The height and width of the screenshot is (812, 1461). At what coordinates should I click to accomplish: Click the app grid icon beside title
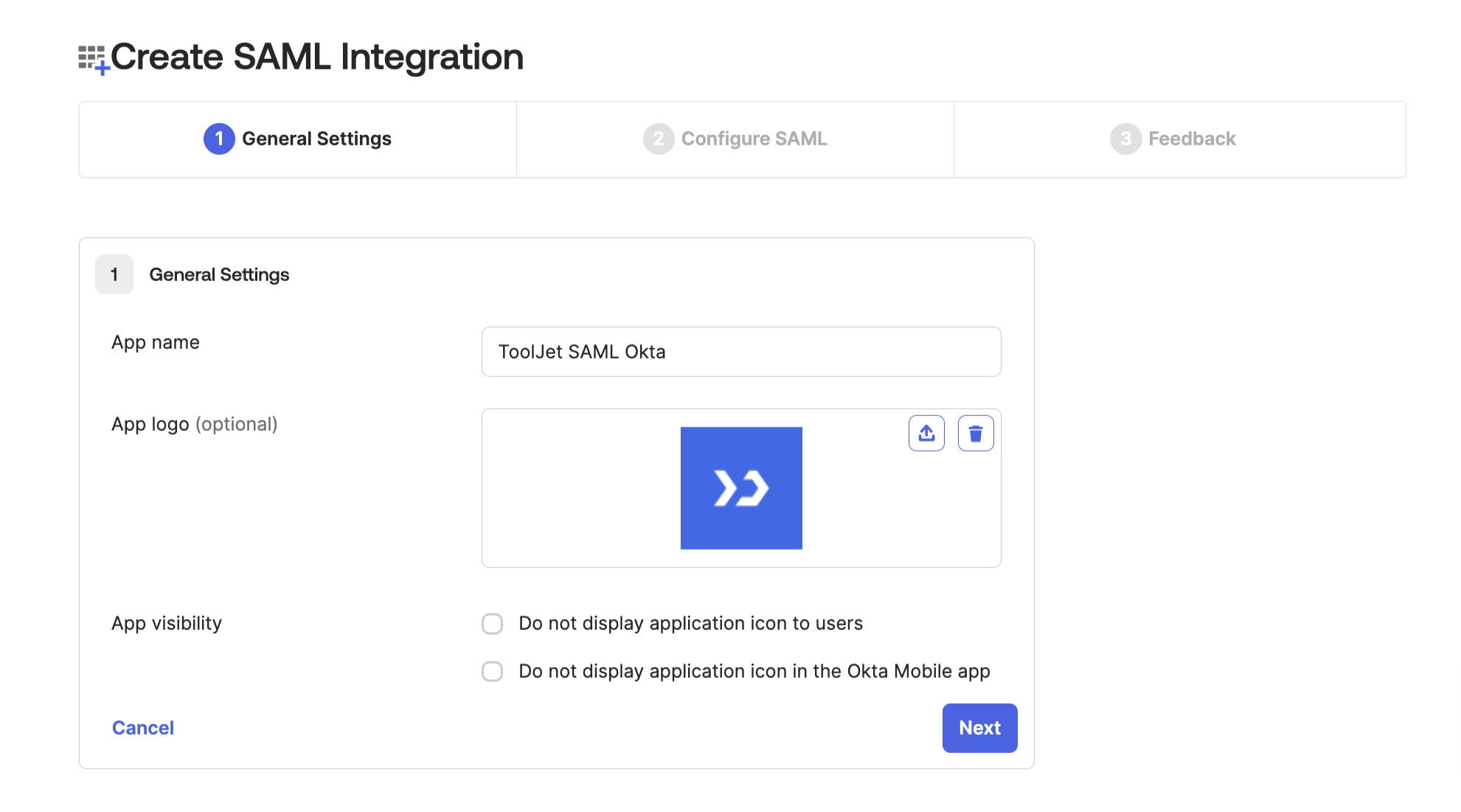[x=93, y=59]
